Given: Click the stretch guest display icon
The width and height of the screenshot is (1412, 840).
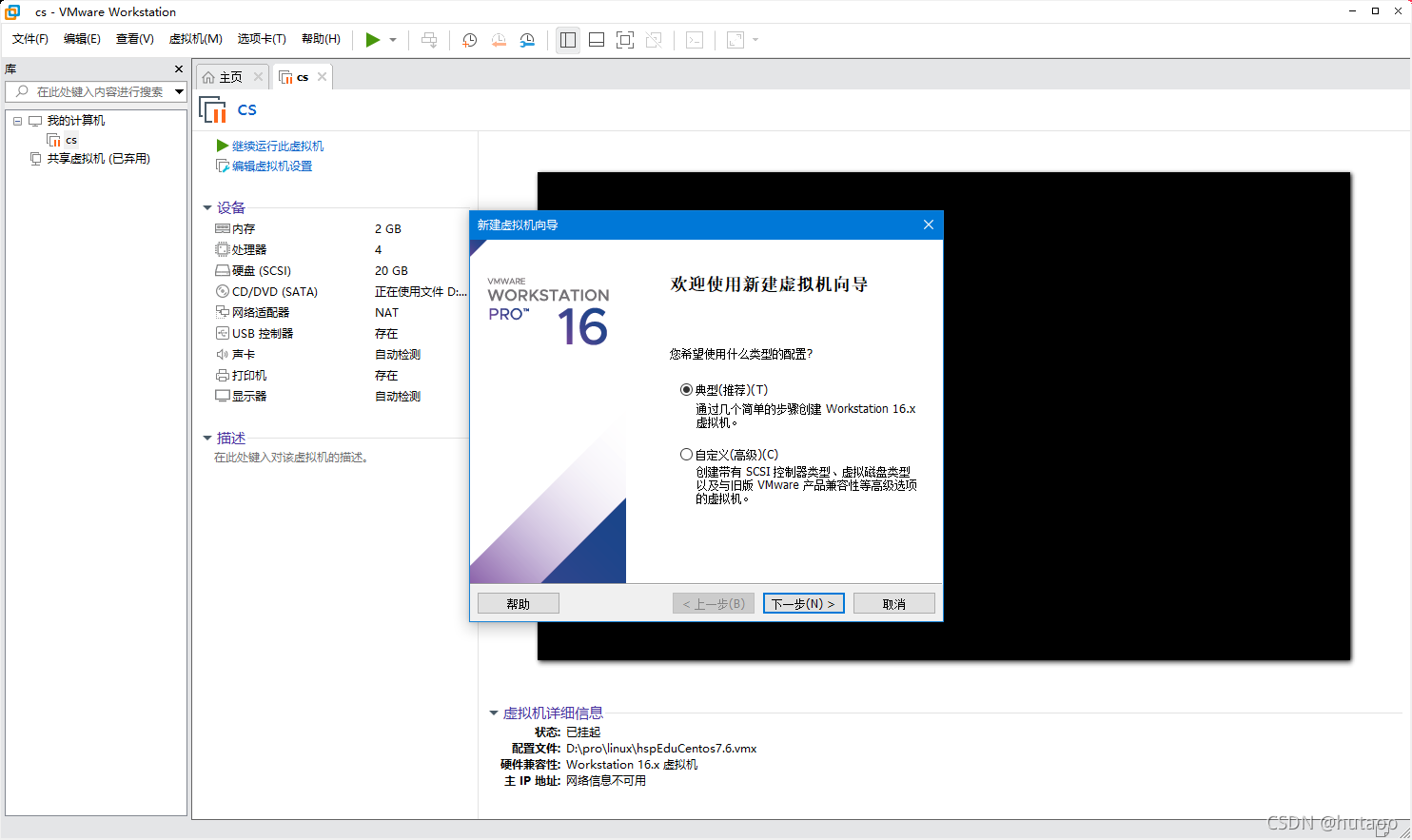Looking at the screenshot, I should [x=735, y=40].
